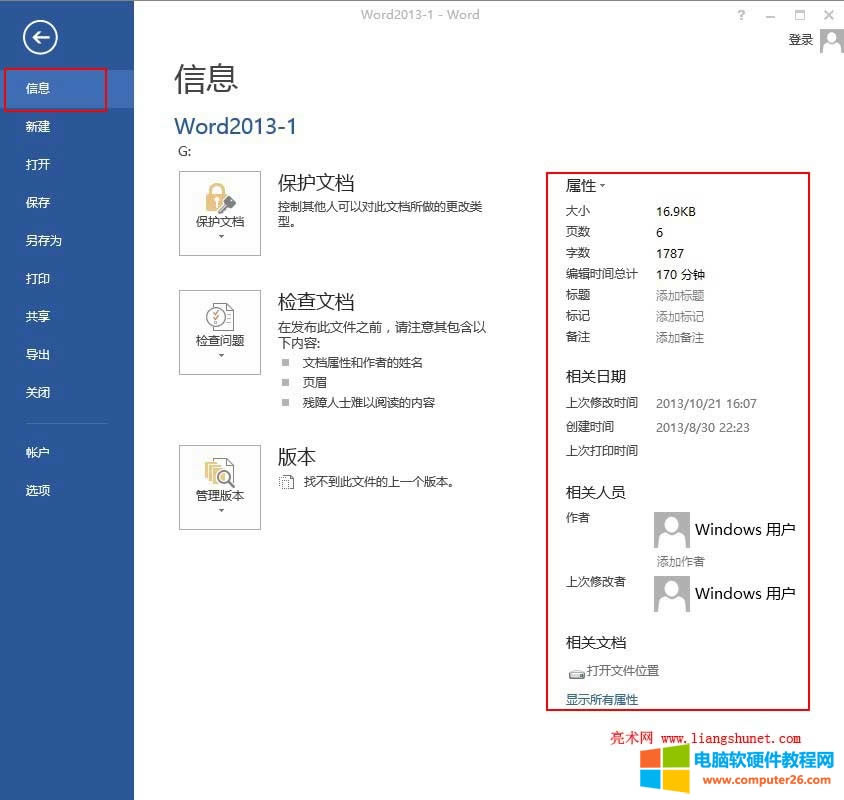844x800 pixels.
Task: Choose 选项 in the sidebar
Action: click(x=38, y=491)
